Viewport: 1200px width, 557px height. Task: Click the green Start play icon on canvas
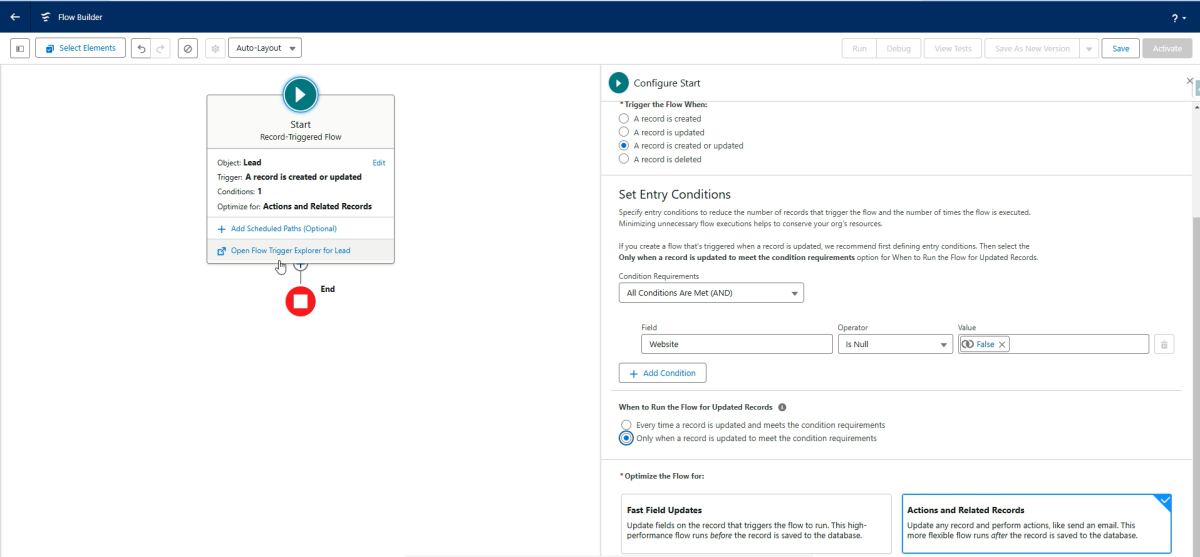(300, 94)
